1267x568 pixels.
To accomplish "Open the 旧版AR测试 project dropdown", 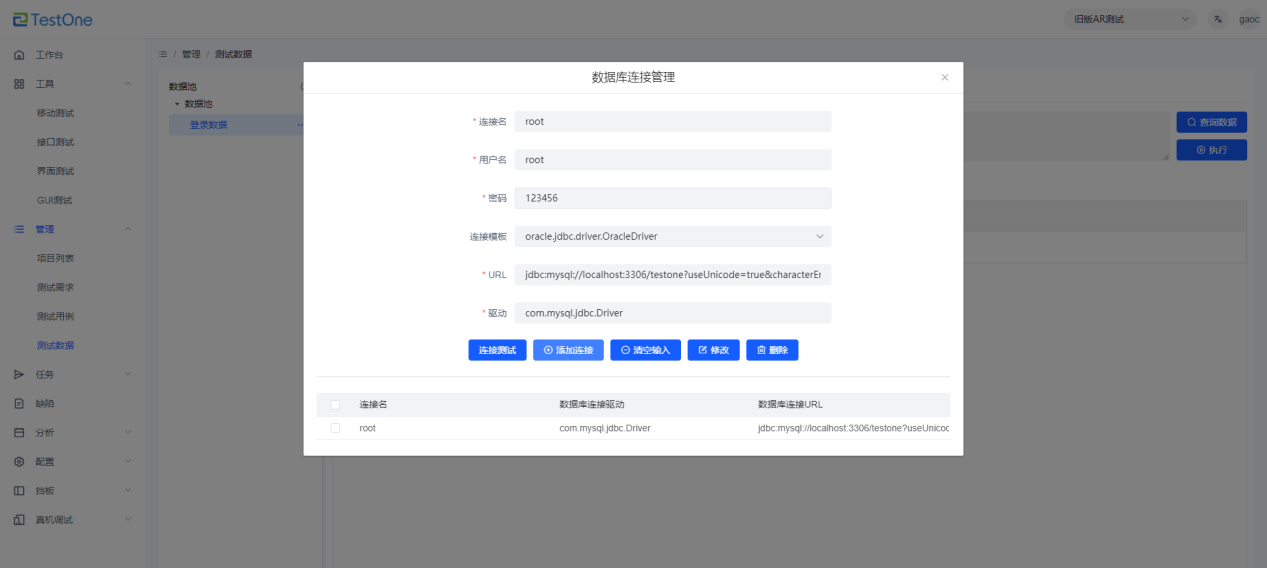I will click(x=1129, y=19).
